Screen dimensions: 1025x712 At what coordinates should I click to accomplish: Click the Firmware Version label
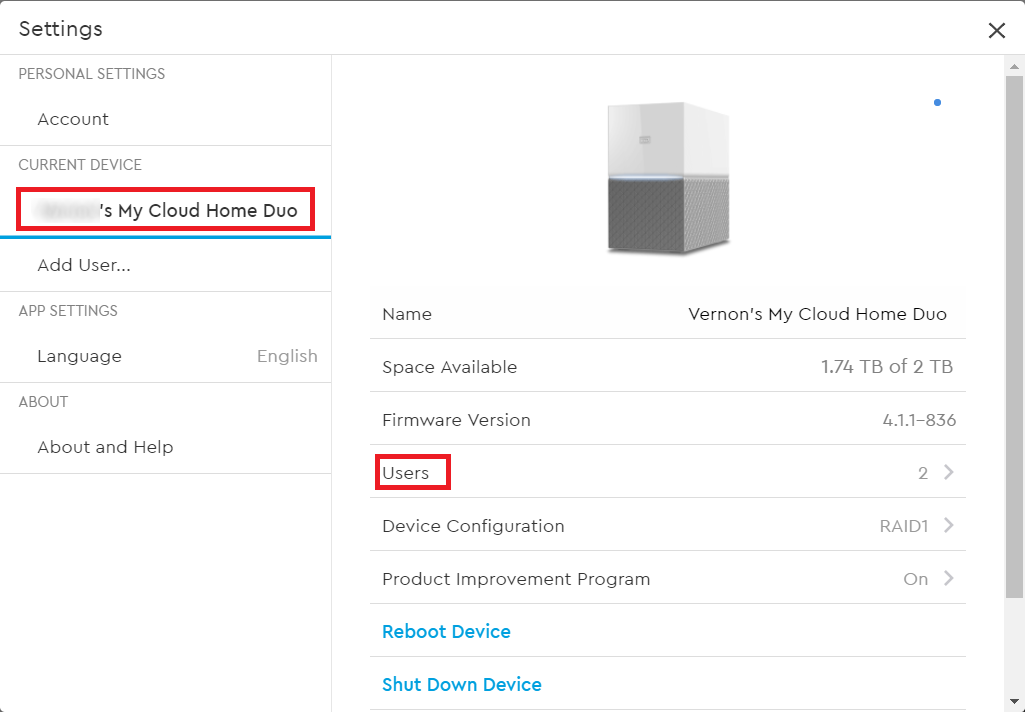[x=456, y=420]
